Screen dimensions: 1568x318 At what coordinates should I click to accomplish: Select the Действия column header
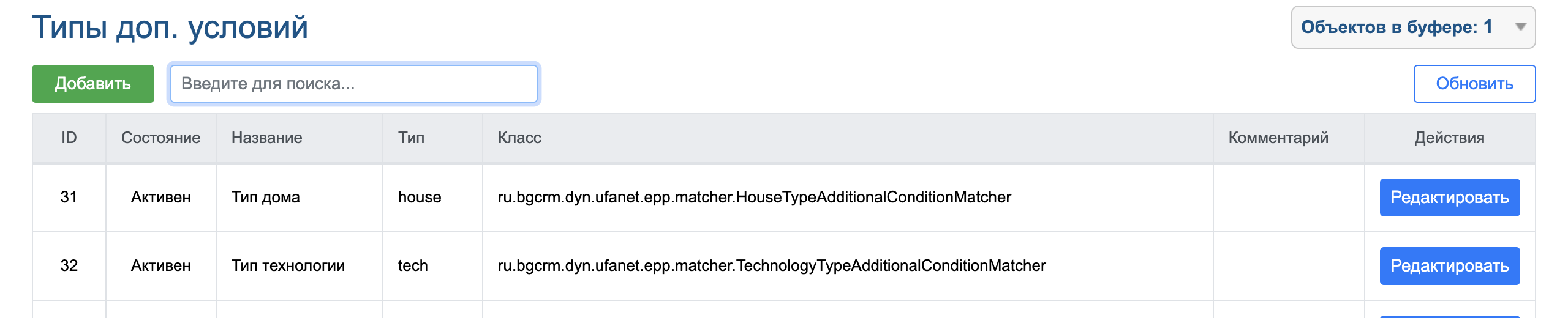tap(1450, 138)
